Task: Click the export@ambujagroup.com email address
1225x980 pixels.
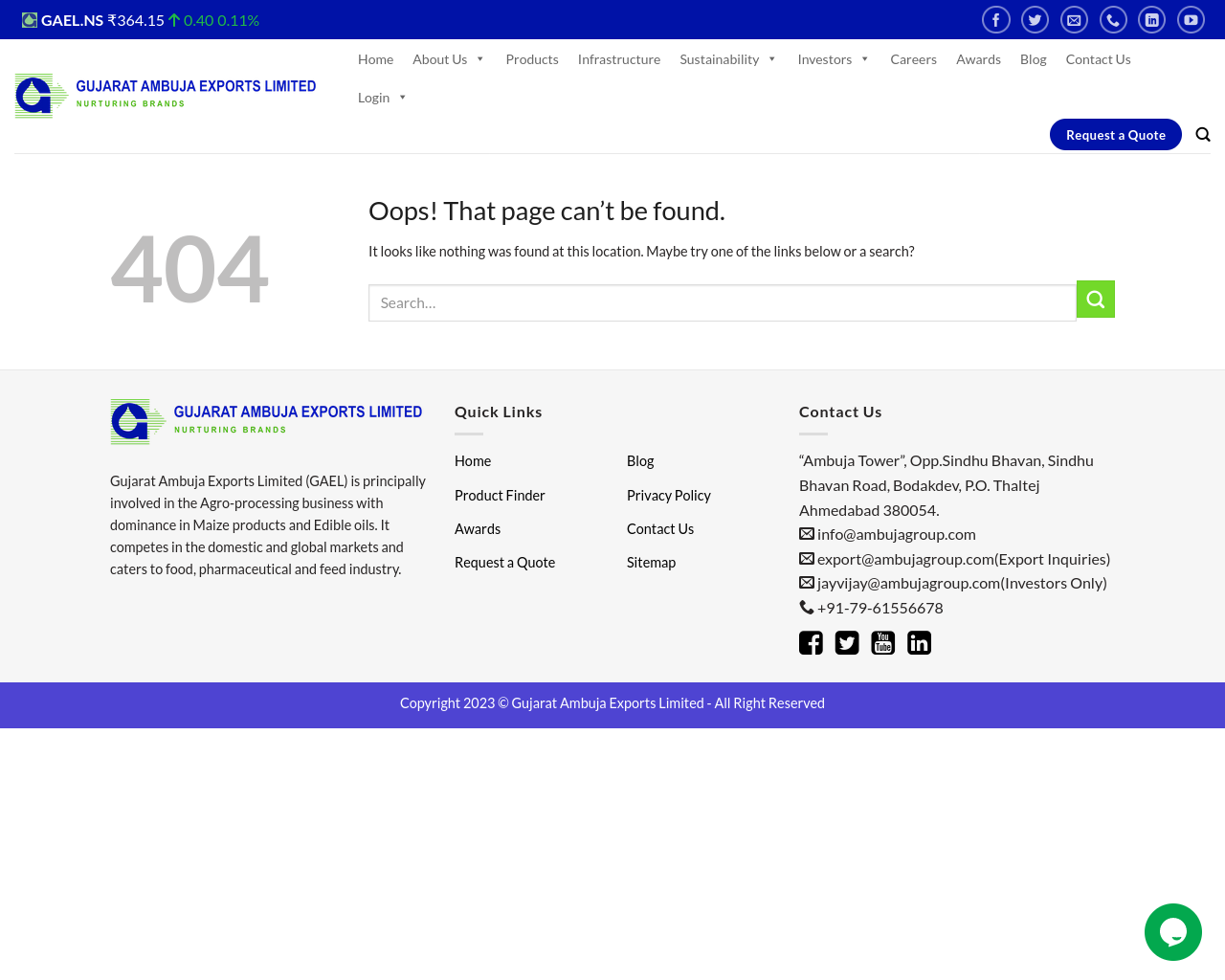Action: pos(905,559)
